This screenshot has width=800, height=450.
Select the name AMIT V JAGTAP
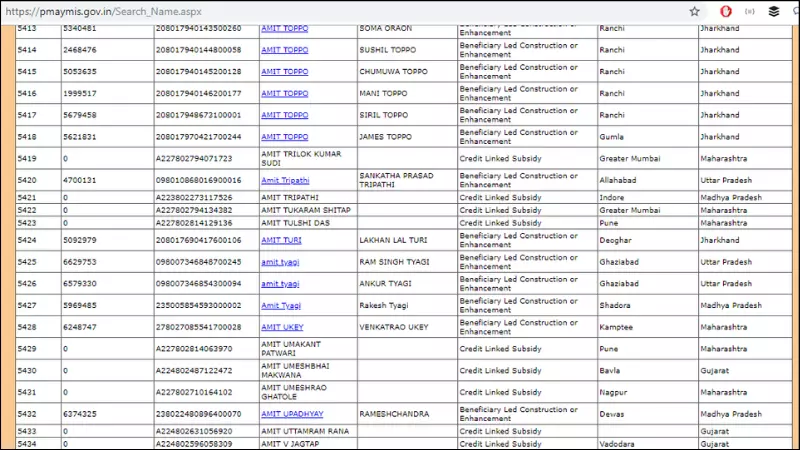pos(290,444)
